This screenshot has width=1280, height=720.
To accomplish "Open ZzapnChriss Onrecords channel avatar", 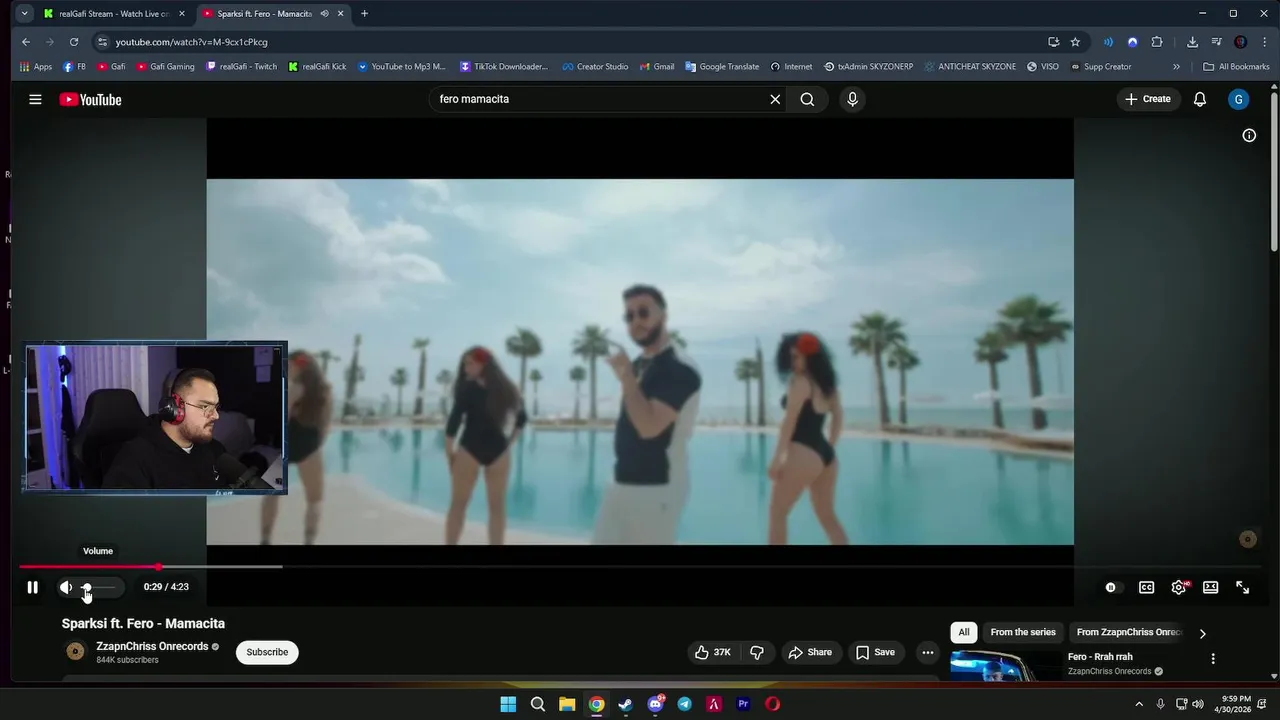I will click(x=75, y=652).
